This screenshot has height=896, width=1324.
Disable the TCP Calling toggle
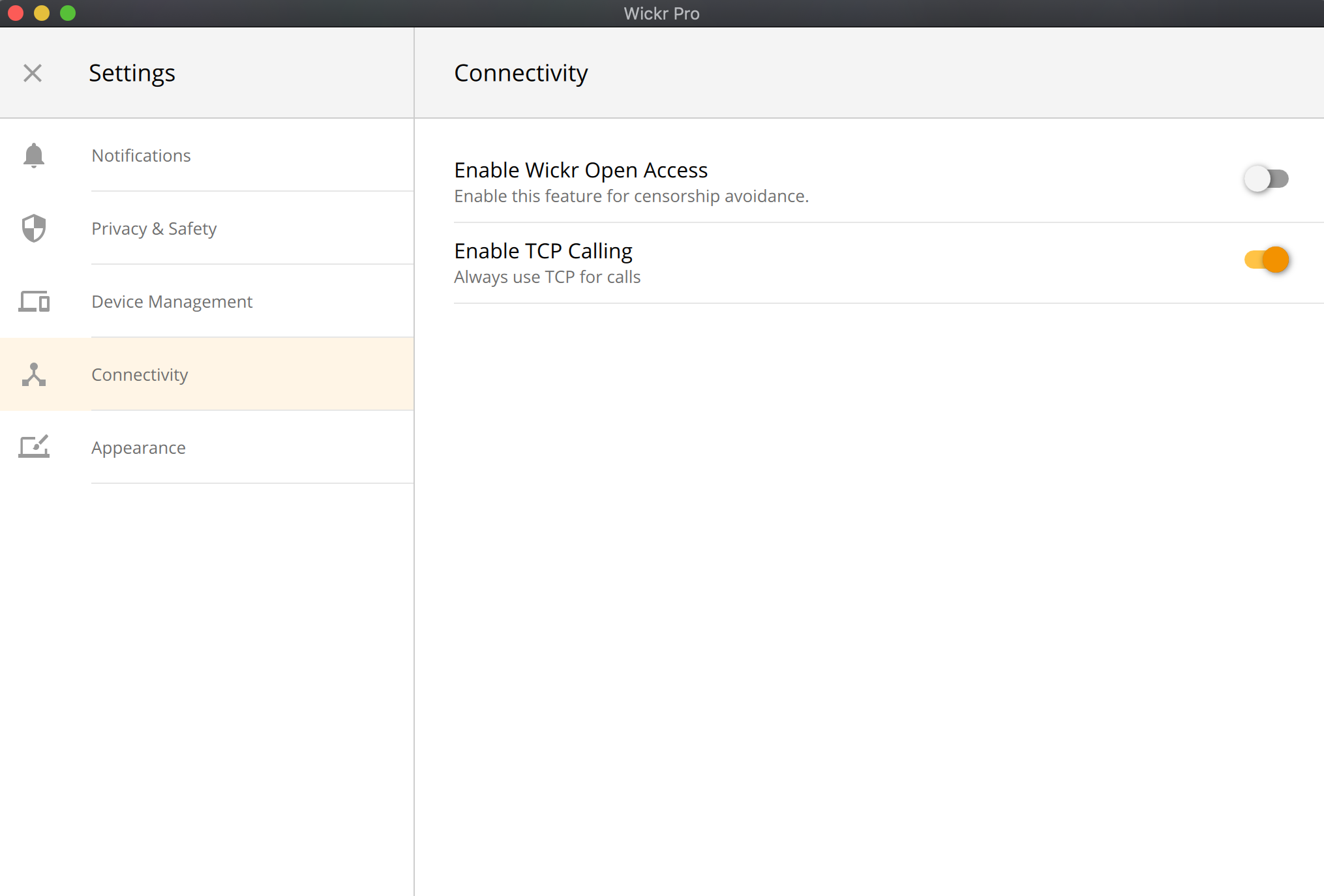coord(1266,260)
